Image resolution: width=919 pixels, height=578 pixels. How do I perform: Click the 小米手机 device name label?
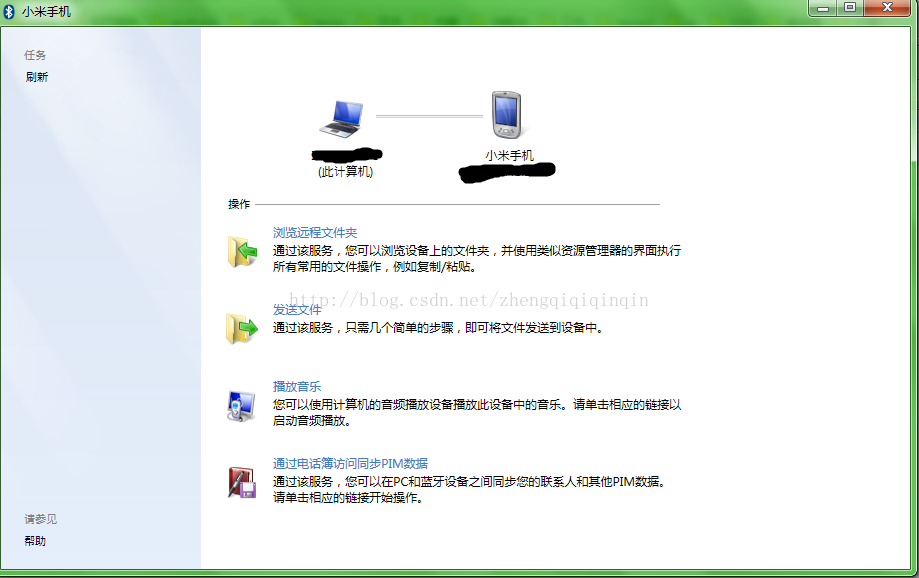click(509, 155)
